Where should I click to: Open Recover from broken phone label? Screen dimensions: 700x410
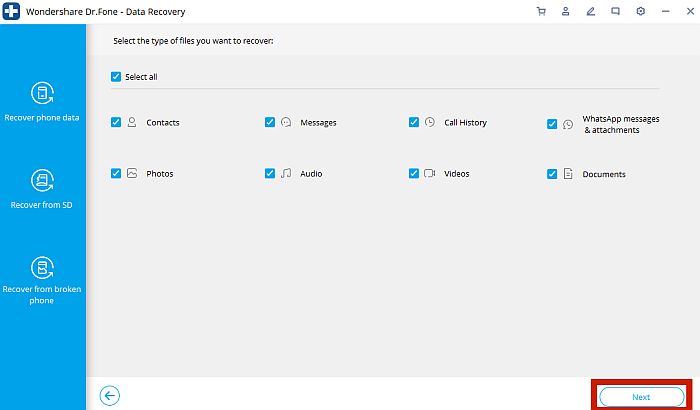(x=42, y=295)
